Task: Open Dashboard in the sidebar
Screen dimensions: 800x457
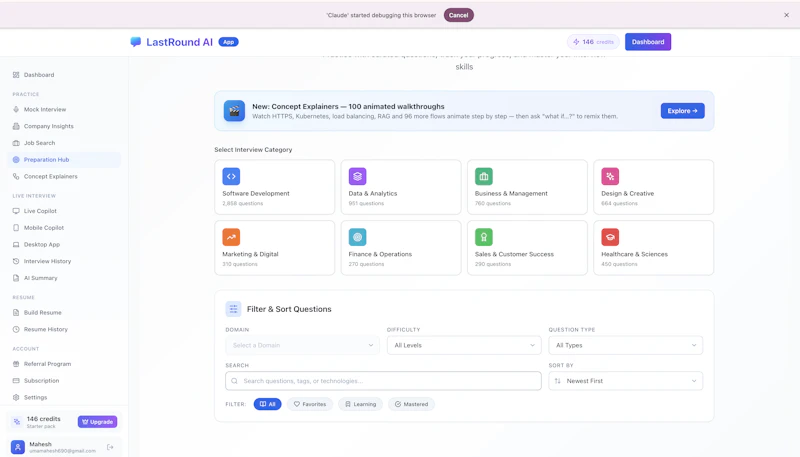Action: pos(39,75)
